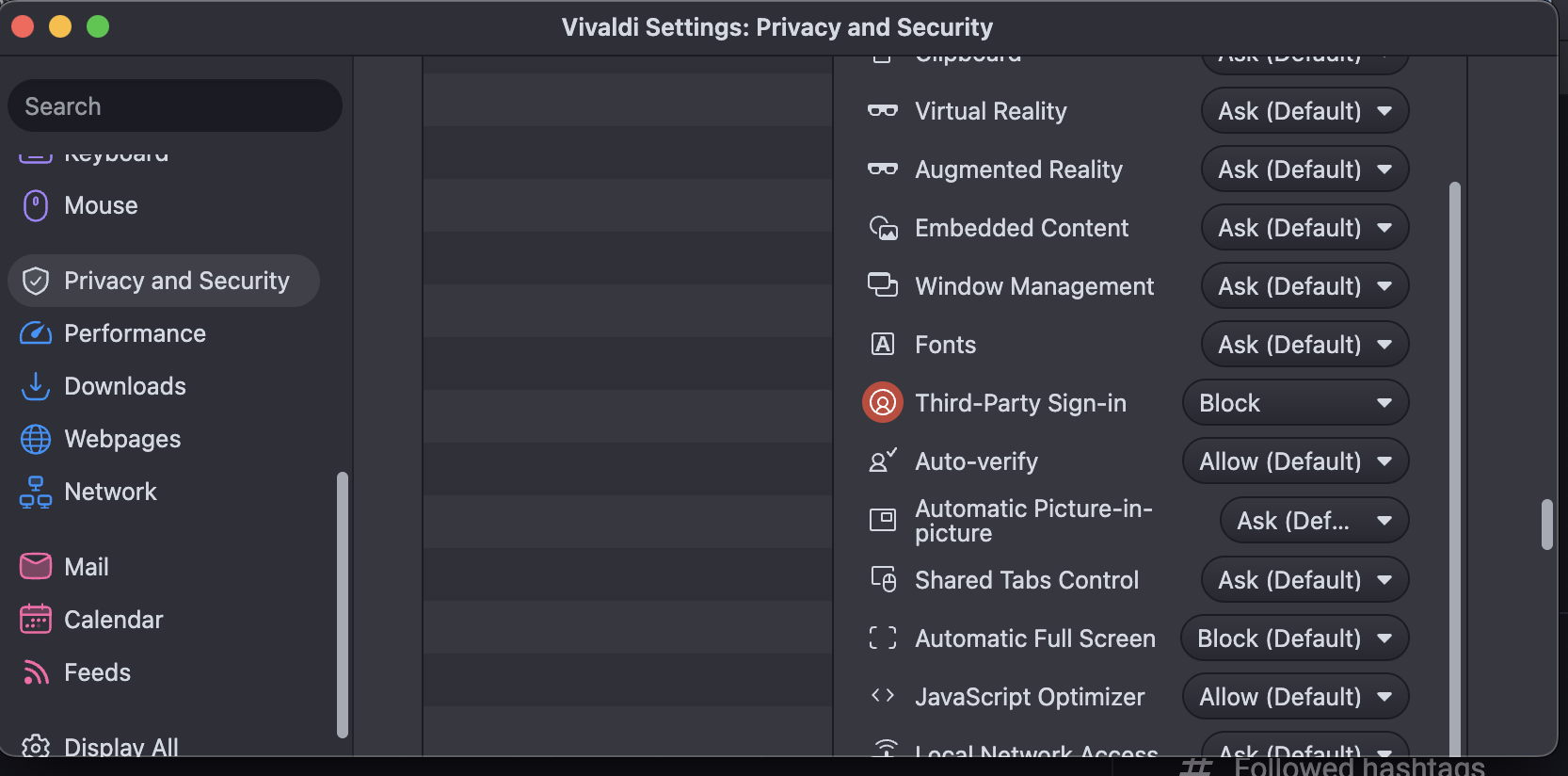Open Auto-verify Allow (Default) dropdown
Viewport: 1568px width, 776px height.
click(1294, 461)
